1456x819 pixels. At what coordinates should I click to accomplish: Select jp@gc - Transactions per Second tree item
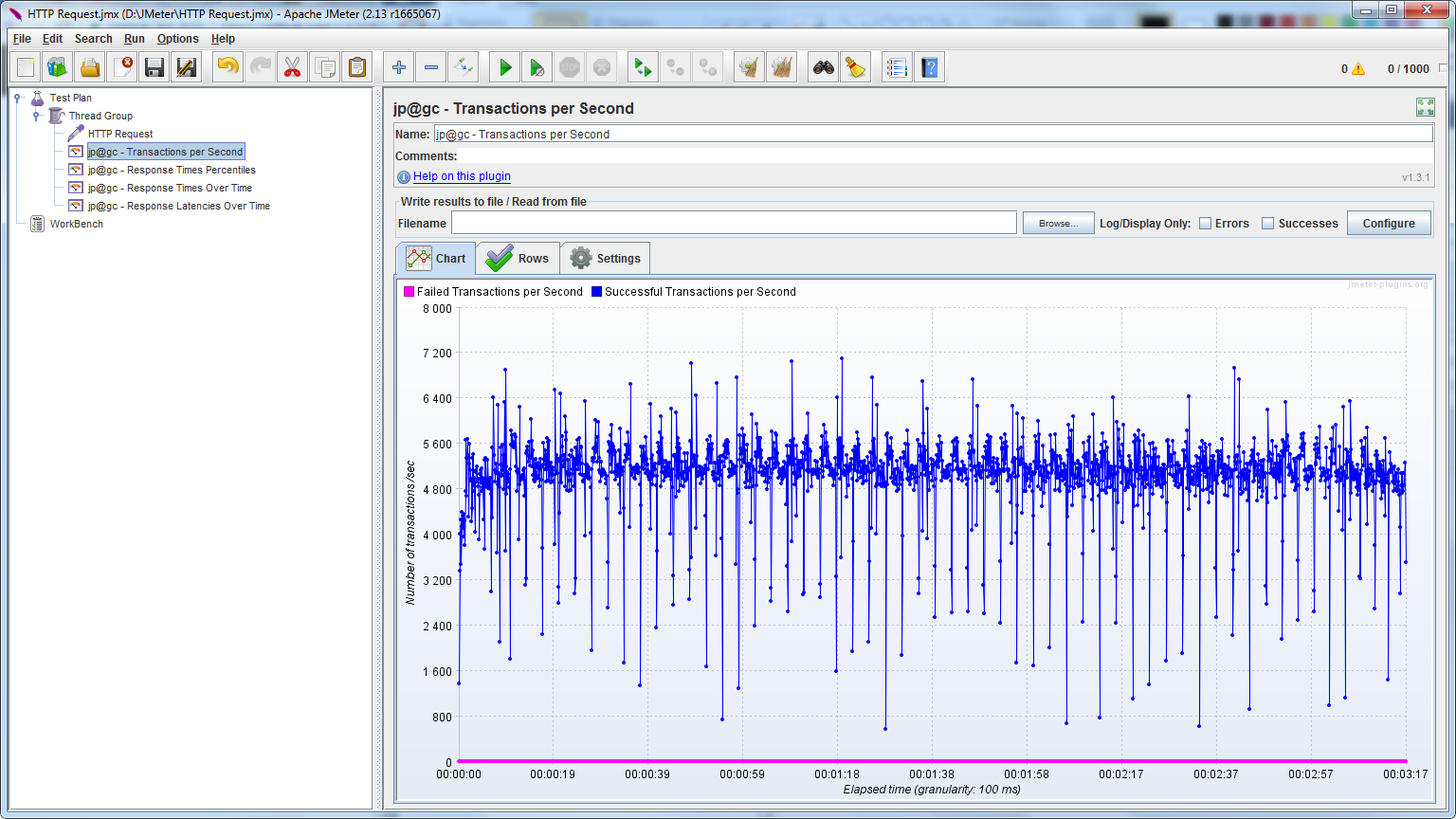(x=166, y=152)
